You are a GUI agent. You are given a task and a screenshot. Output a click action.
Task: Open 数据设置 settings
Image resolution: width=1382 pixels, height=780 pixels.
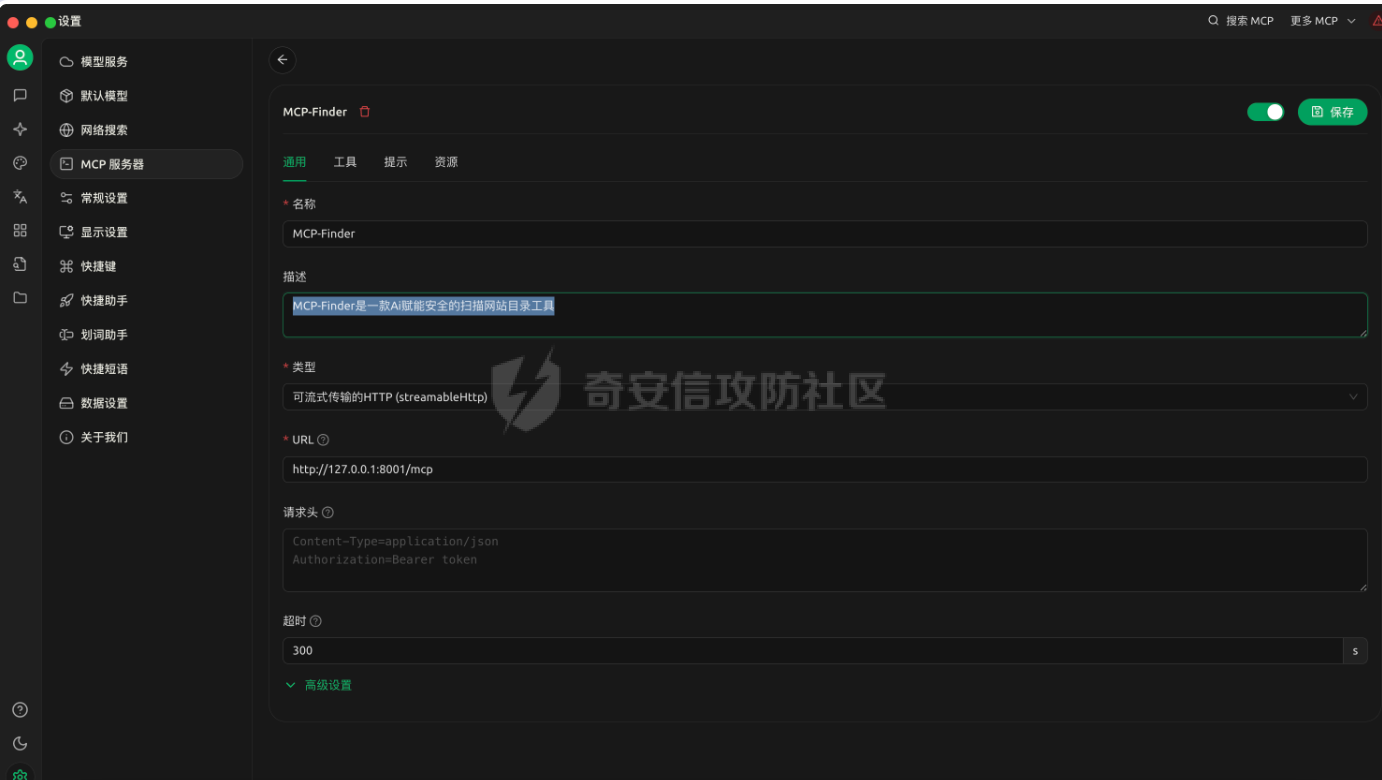click(146, 403)
